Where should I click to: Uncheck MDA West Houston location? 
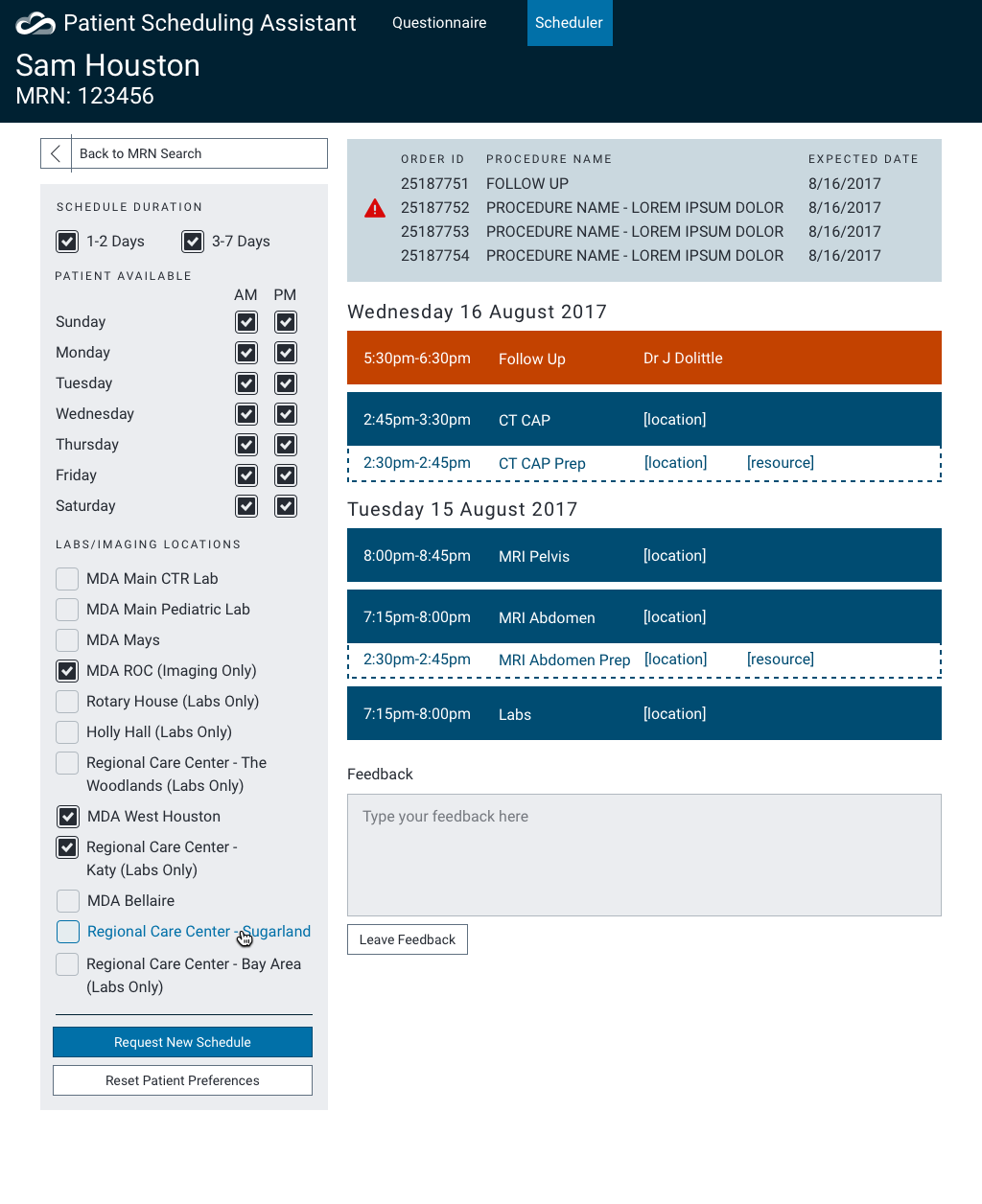click(68, 817)
